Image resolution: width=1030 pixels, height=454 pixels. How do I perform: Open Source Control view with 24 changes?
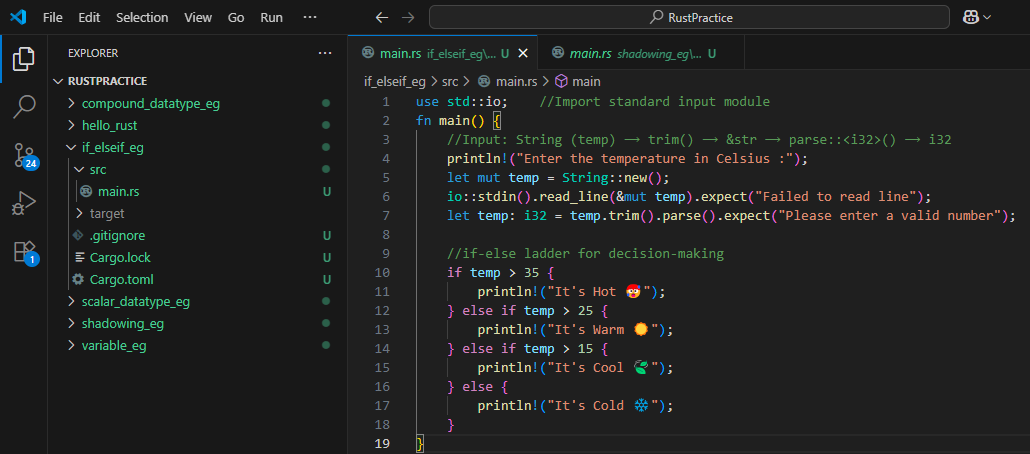tap(24, 155)
